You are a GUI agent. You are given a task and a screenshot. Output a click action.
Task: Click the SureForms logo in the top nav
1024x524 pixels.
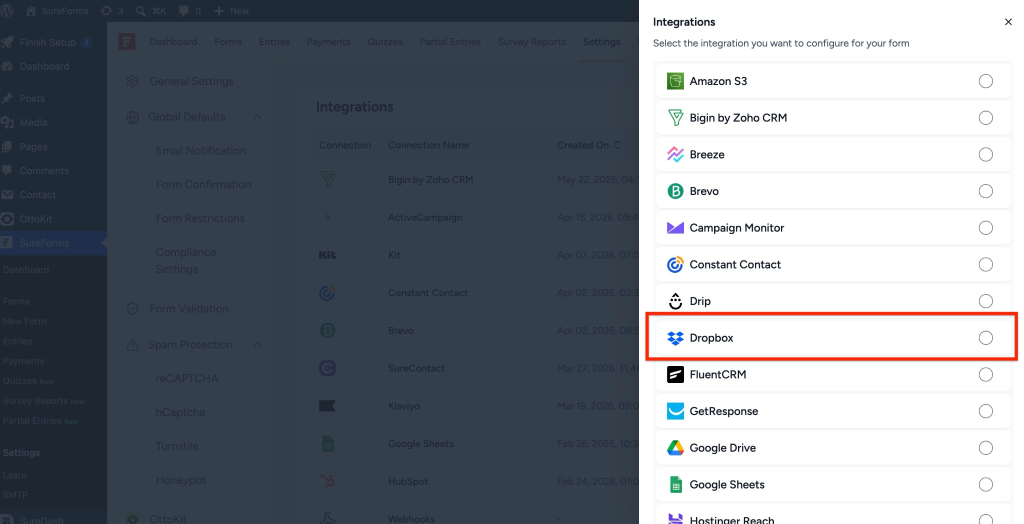click(127, 42)
